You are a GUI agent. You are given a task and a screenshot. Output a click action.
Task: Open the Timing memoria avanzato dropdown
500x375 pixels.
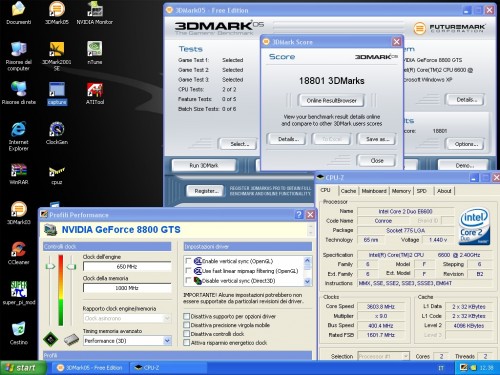coord(167,341)
